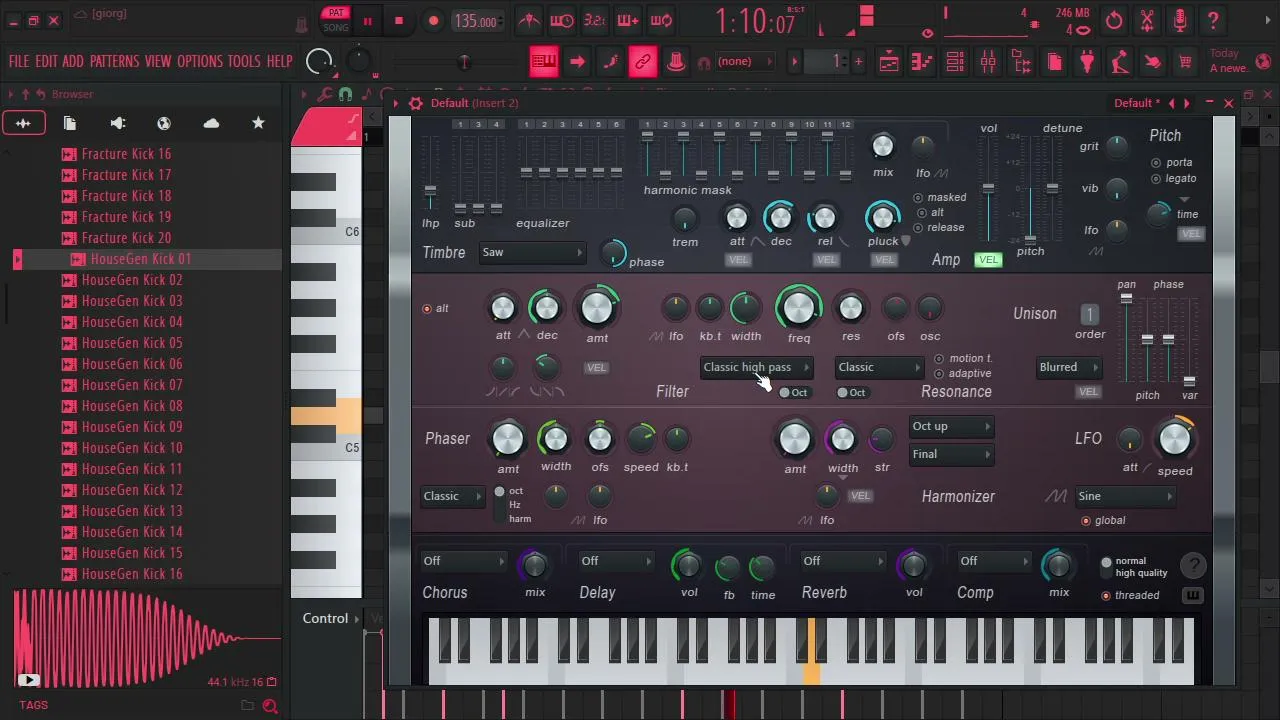Toggle Harmor keyboard icon below help button
Screen dimensions: 1280x720
click(1193, 596)
